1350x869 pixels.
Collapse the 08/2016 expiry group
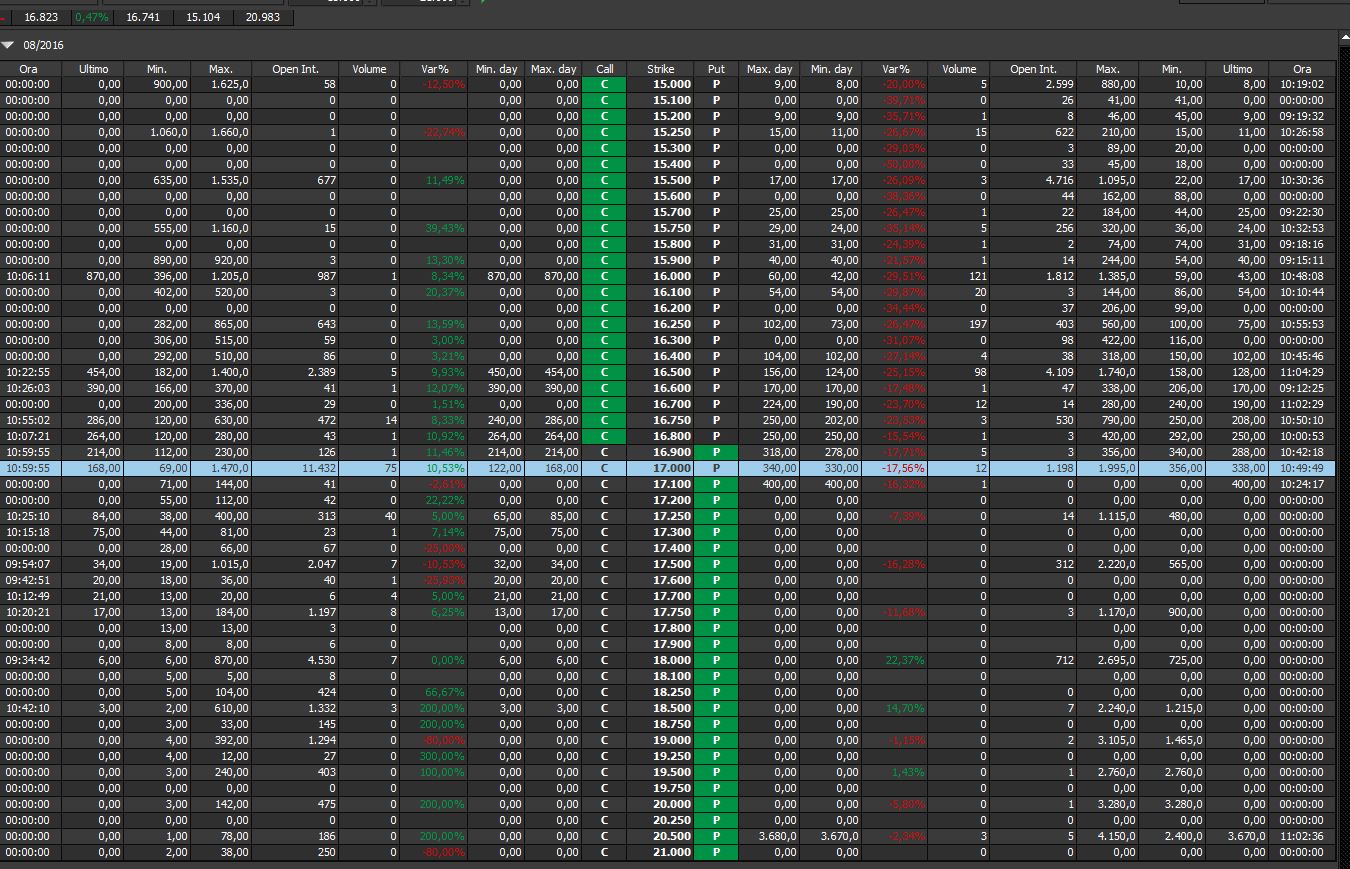click(x=8, y=45)
